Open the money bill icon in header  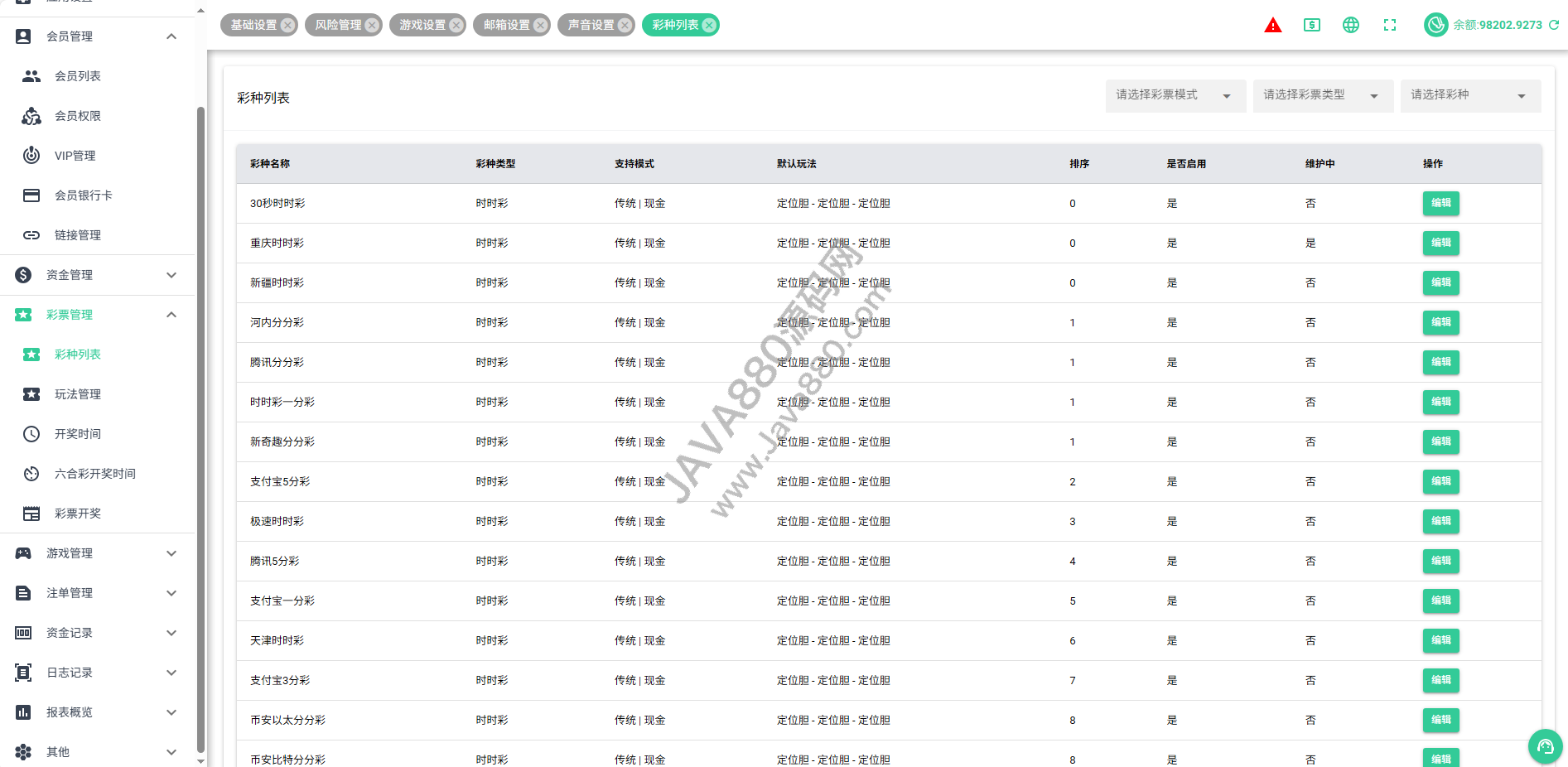pos(1312,25)
